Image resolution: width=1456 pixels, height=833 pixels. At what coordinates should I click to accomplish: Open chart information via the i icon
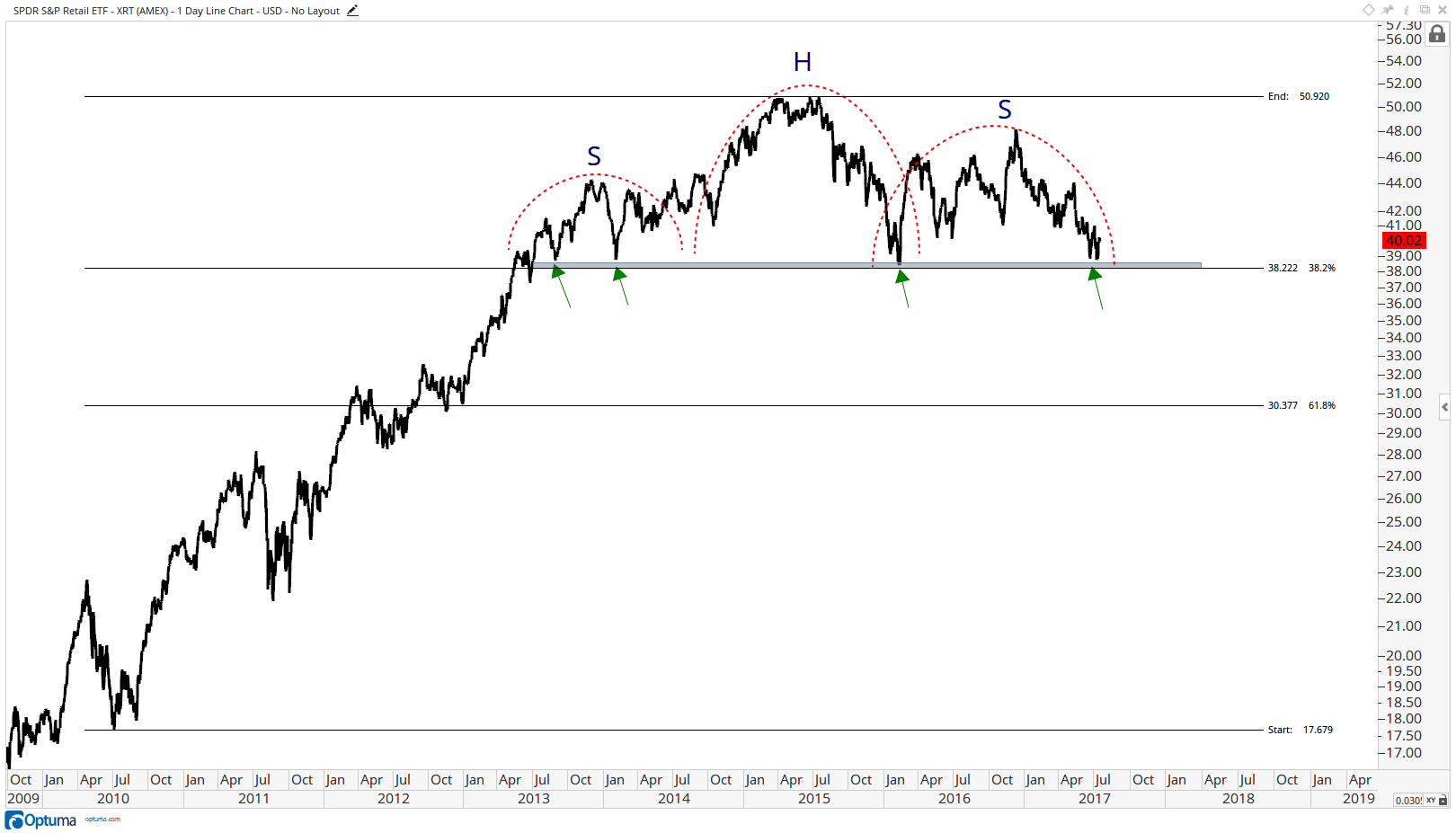tap(1407, 10)
